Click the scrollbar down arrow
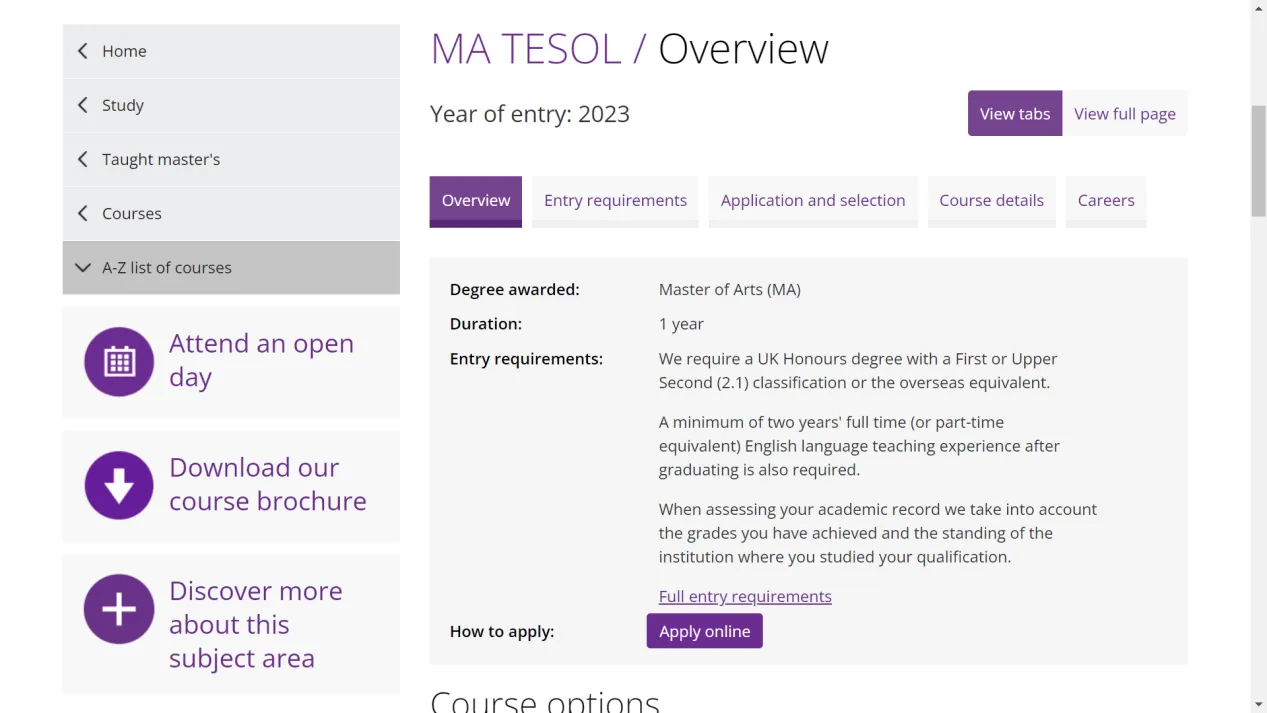The image size is (1267, 713). click(x=1258, y=704)
